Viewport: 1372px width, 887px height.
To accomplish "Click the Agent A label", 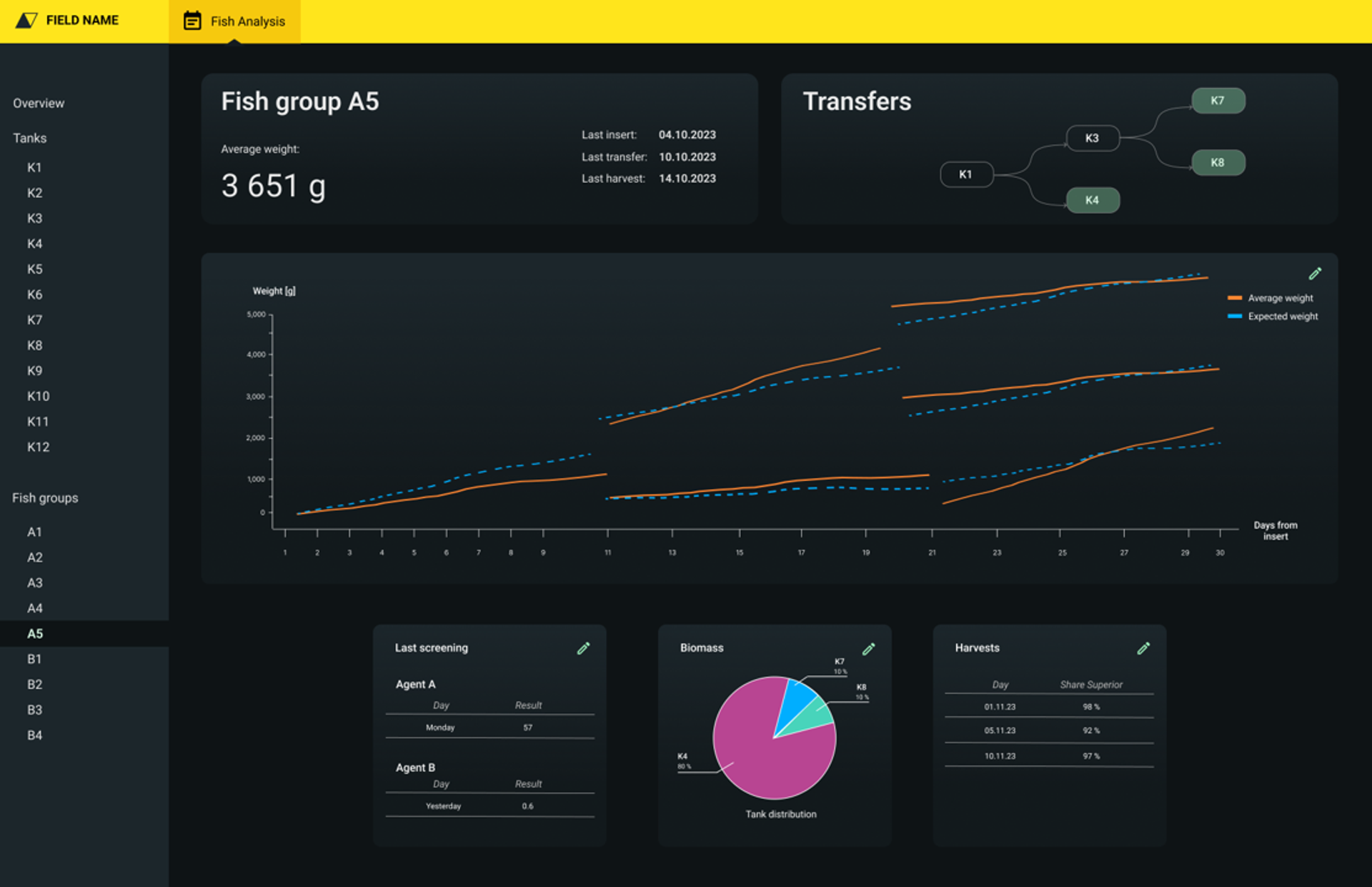I will pos(415,685).
